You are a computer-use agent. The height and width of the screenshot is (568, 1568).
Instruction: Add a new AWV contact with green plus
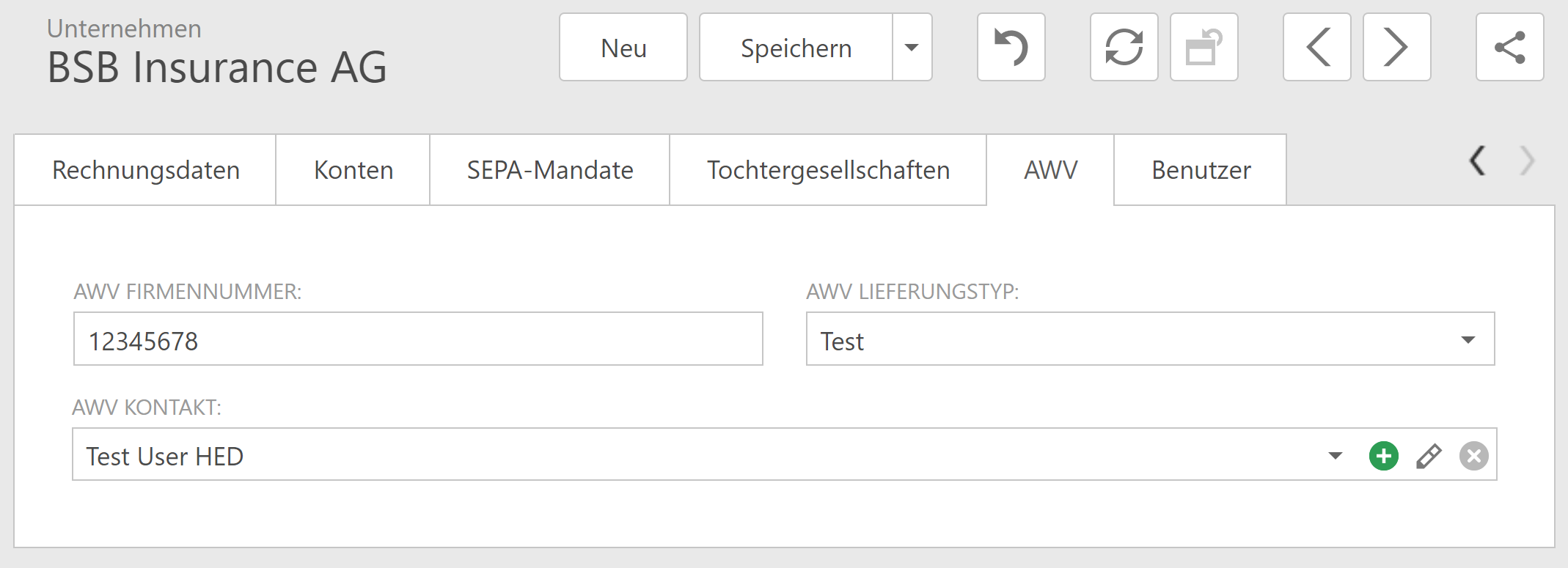coord(1383,456)
